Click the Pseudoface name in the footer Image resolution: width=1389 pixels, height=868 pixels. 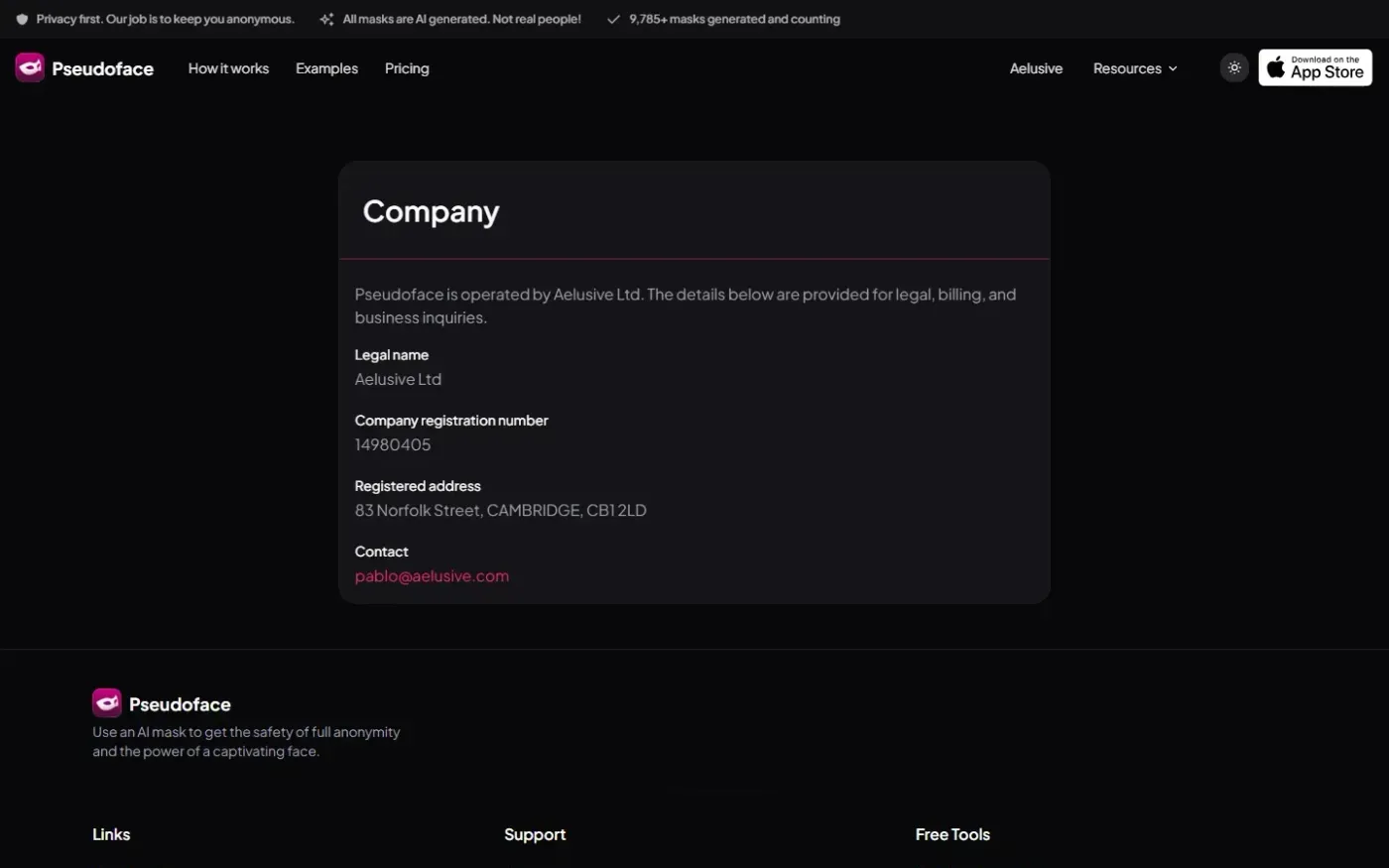click(x=180, y=704)
